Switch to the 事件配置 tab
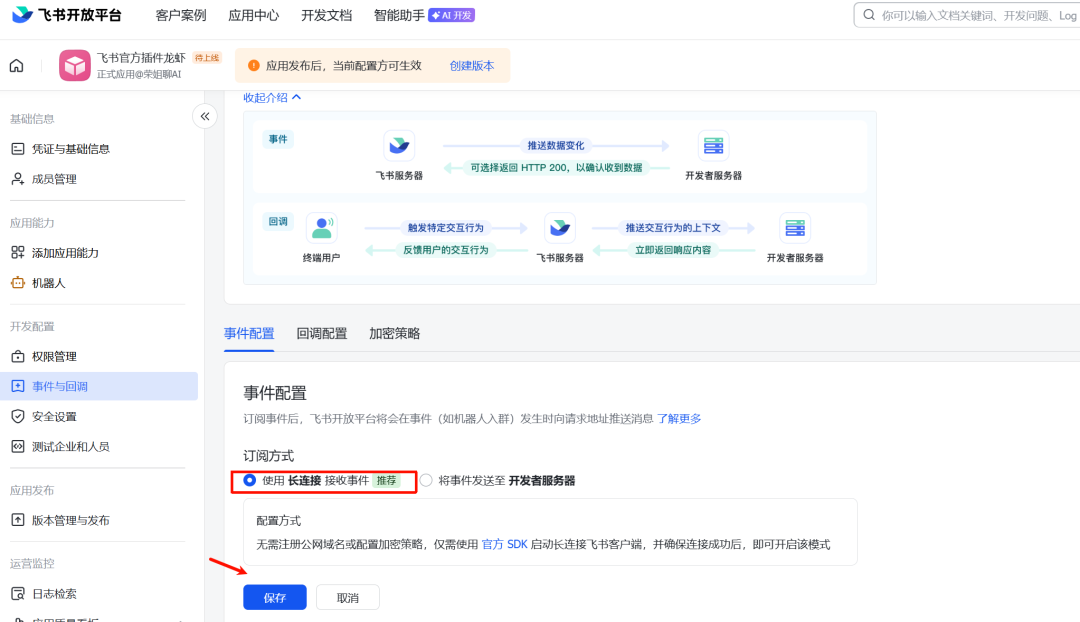The height and width of the screenshot is (622, 1080). coord(249,333)
